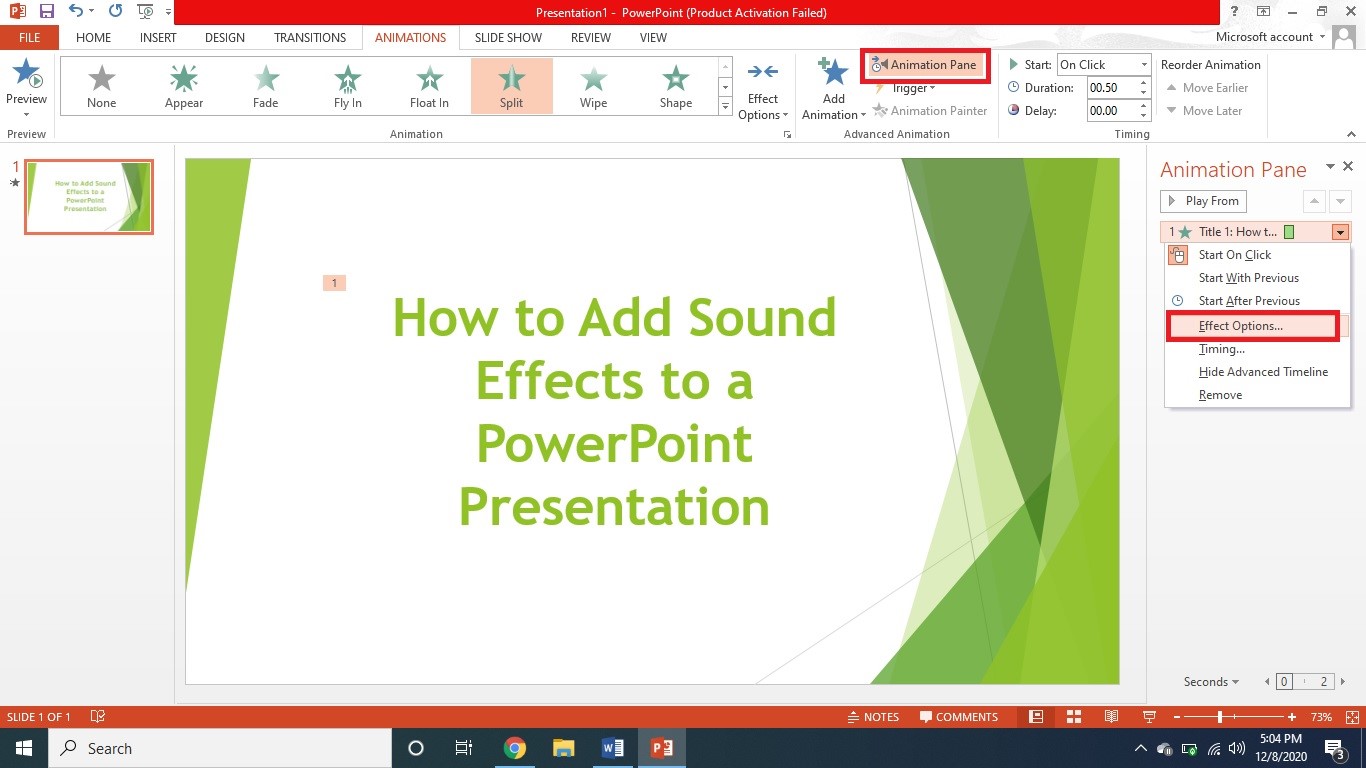Open Effect Options from the context menu
Viewport: 1366px width, 768px height.
tap(1241, 325)
